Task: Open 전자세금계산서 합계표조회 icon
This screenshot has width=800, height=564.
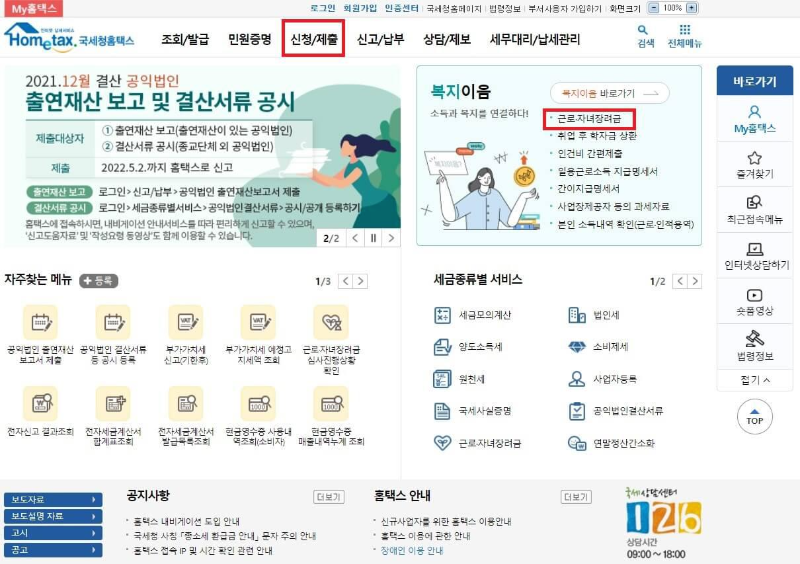Action: [113, 404]
